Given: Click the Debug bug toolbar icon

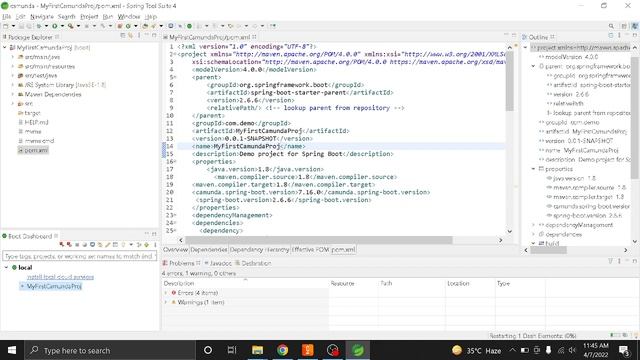Looking at the screenshot, I should (39, 26).
